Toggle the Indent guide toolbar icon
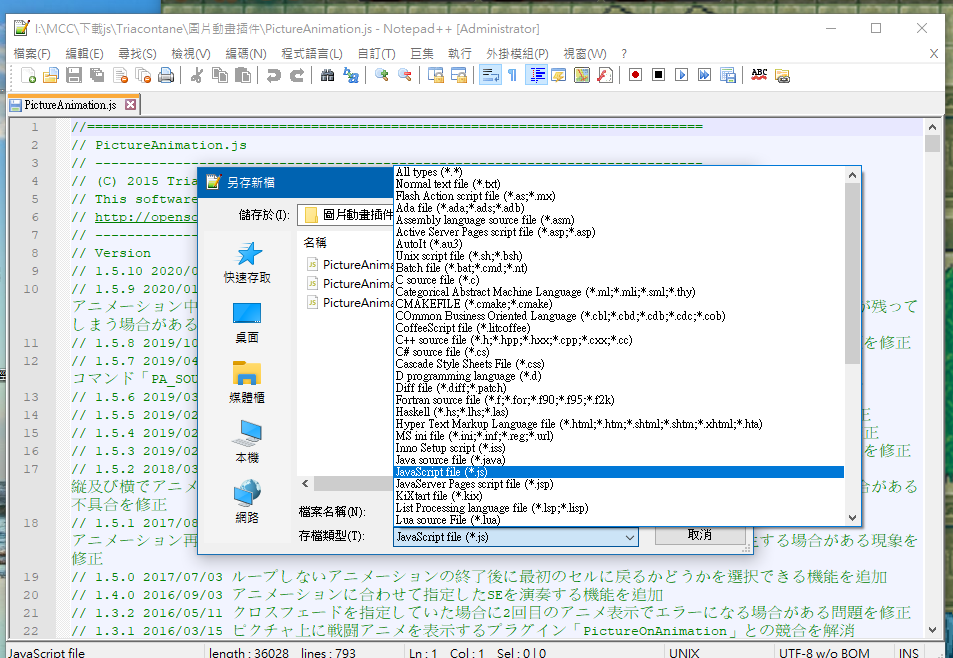Image resolution: width=953 pixels, height=658 pixels. point(537,75)
